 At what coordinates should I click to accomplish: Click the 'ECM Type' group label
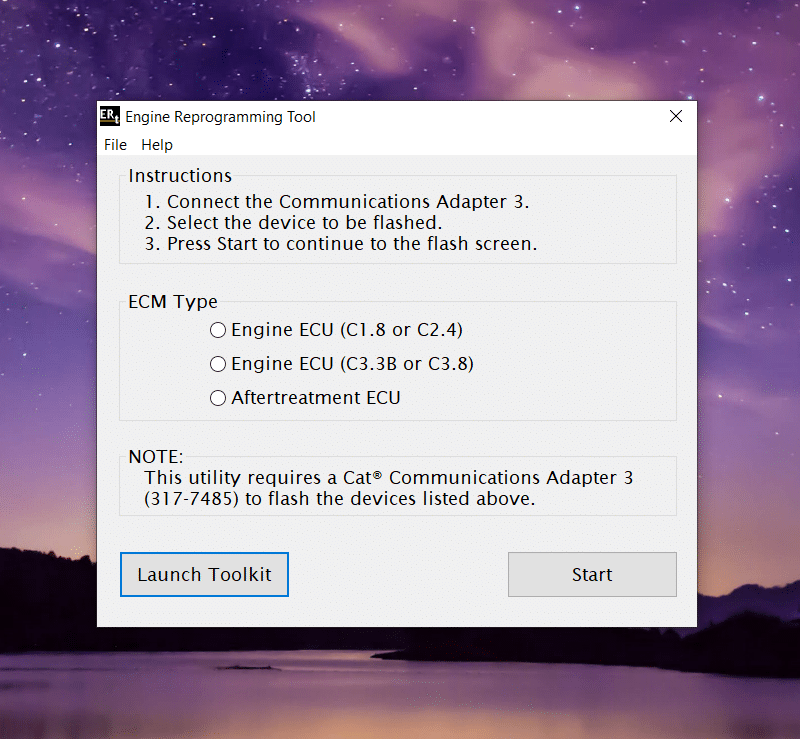[x=173, y=302]
